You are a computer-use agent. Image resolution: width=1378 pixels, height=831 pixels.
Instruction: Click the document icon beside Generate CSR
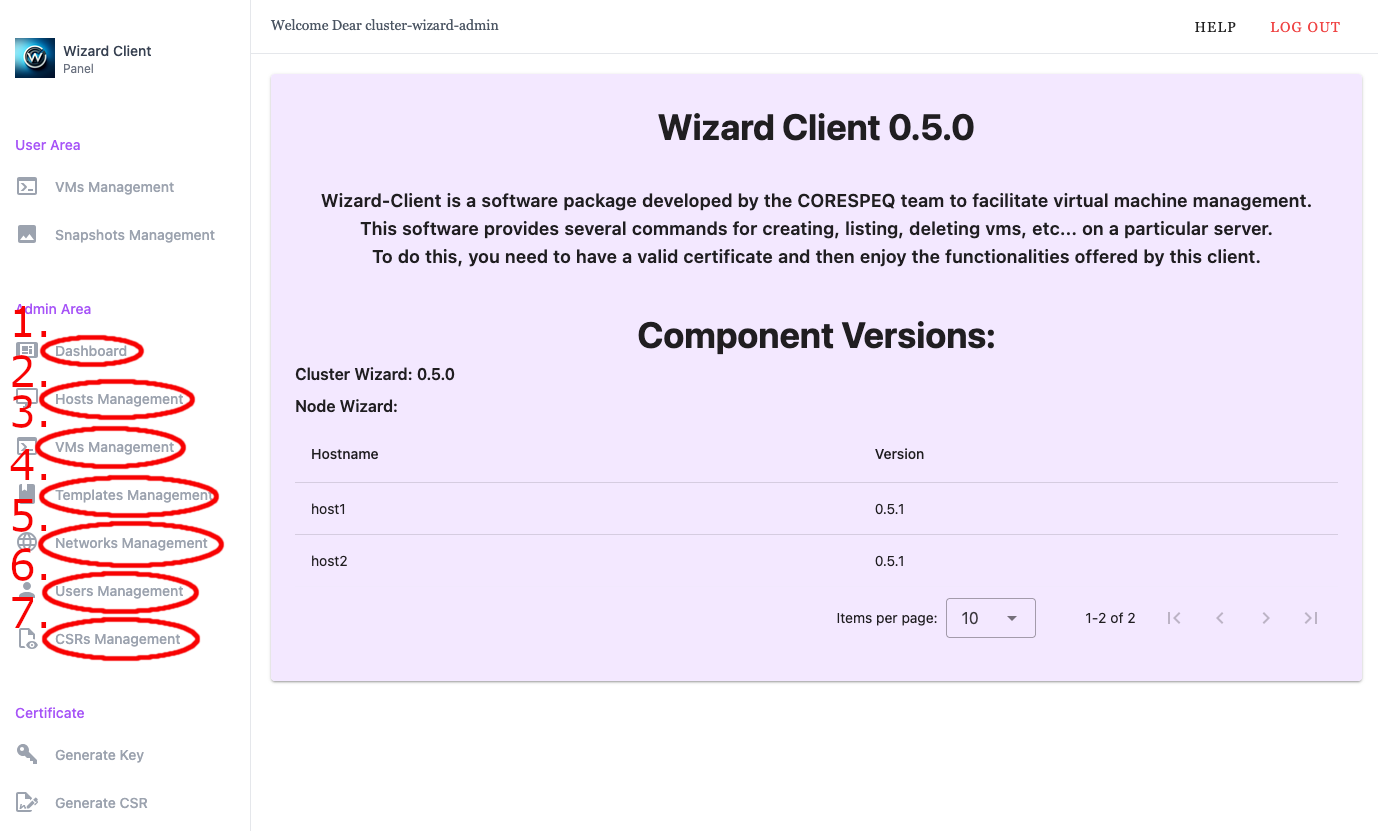click(28, 803)
